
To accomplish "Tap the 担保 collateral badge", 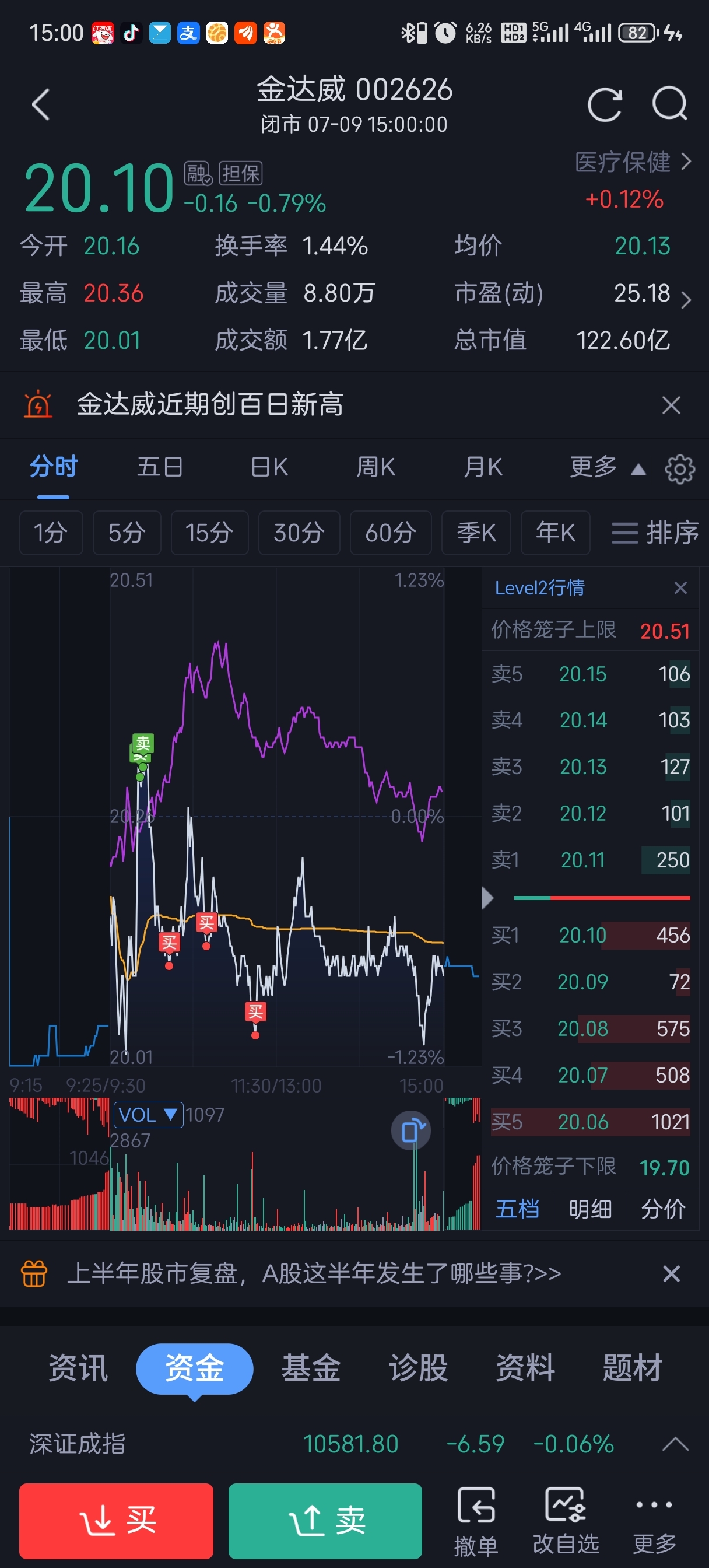I will click(241, 173).
